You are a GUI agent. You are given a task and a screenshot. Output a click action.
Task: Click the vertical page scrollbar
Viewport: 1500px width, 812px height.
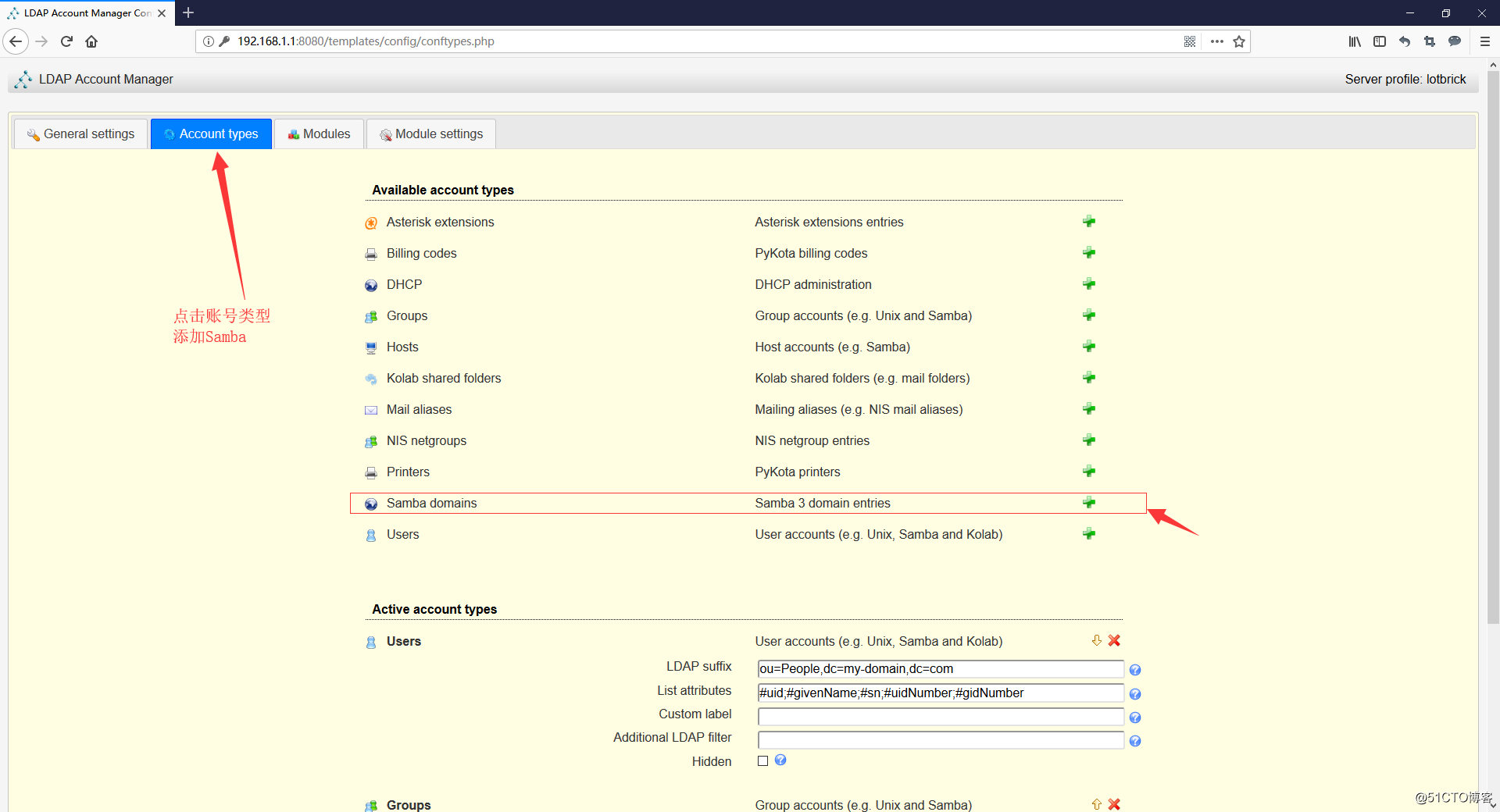click(1493, 347)
